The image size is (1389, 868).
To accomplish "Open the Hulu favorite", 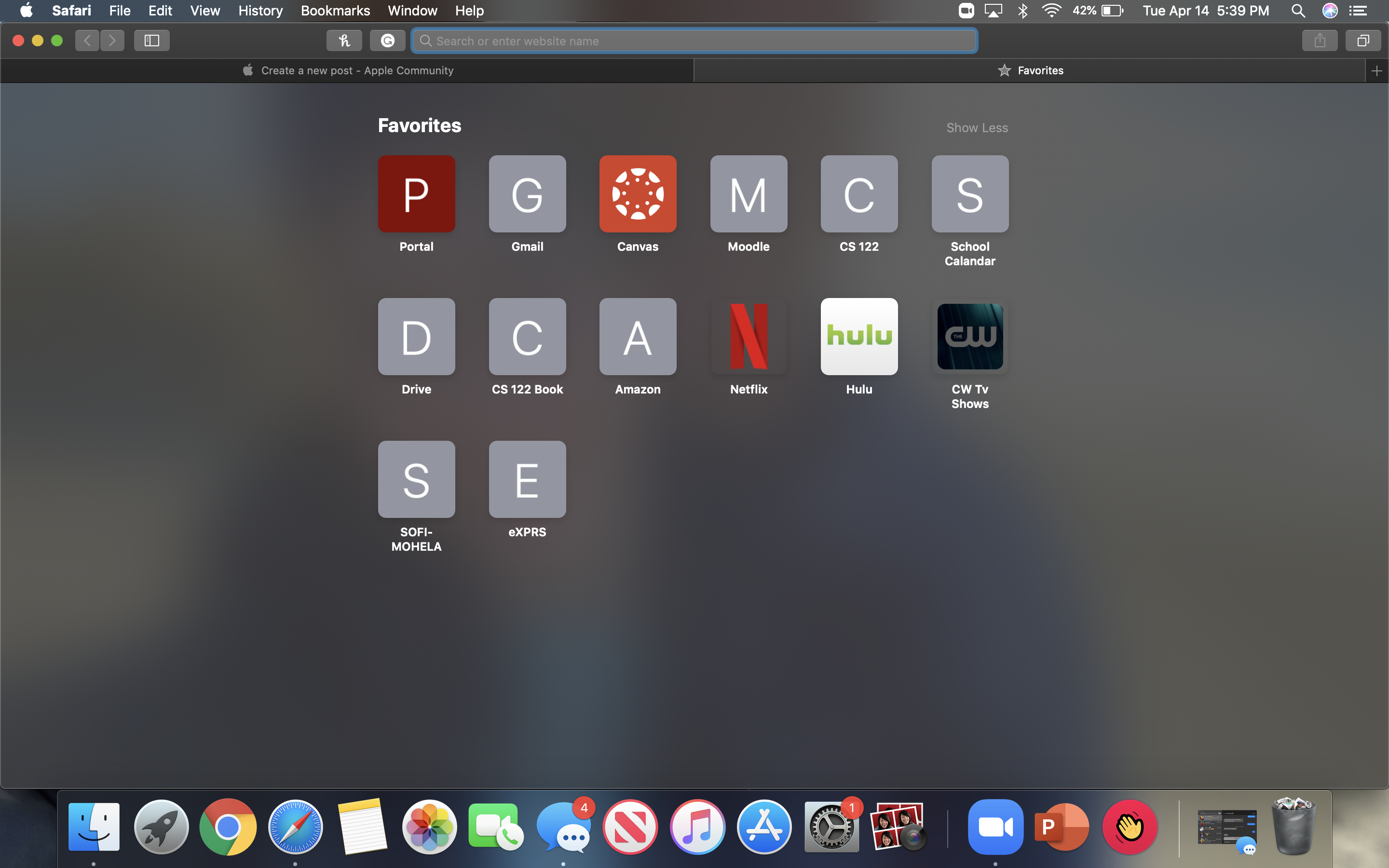I will point(858,337).
